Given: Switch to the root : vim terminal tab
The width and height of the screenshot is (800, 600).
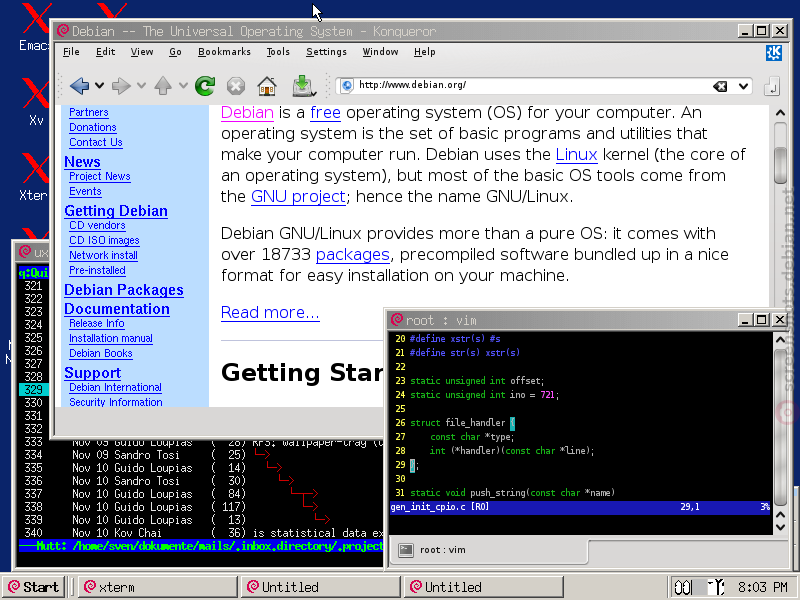Looking at the screenshot, I should click(489, 550).
